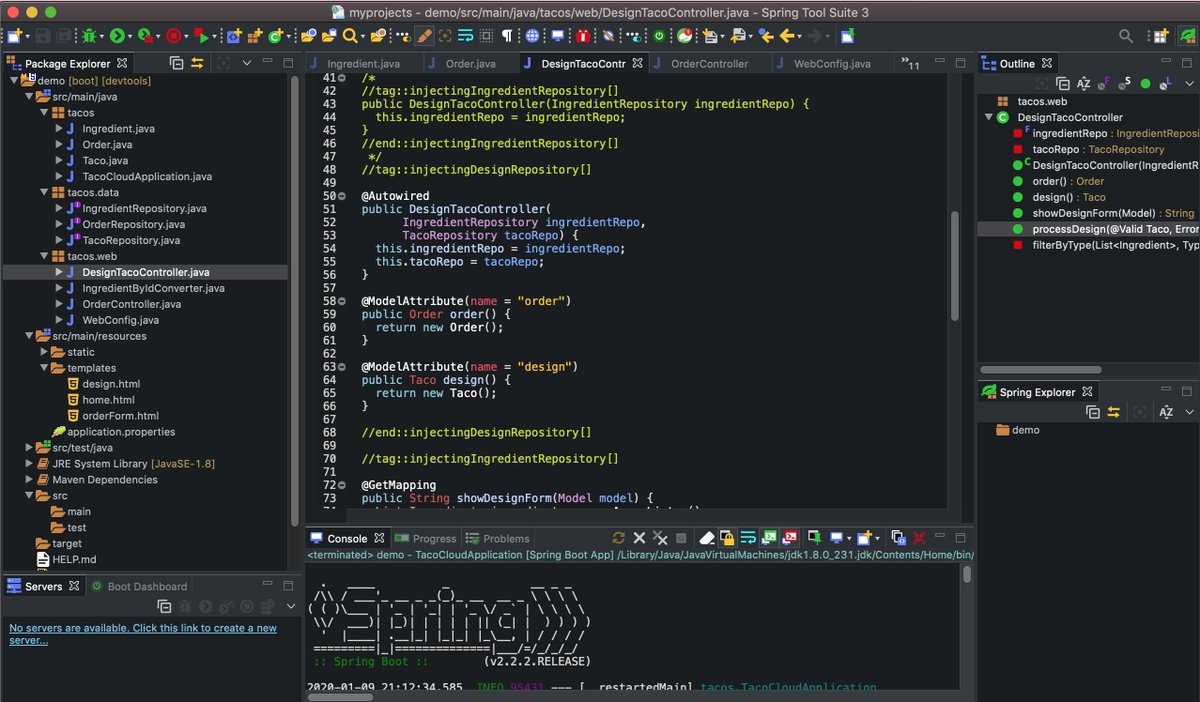Click the green power Boot Dashboard icon

click(659, 36)
